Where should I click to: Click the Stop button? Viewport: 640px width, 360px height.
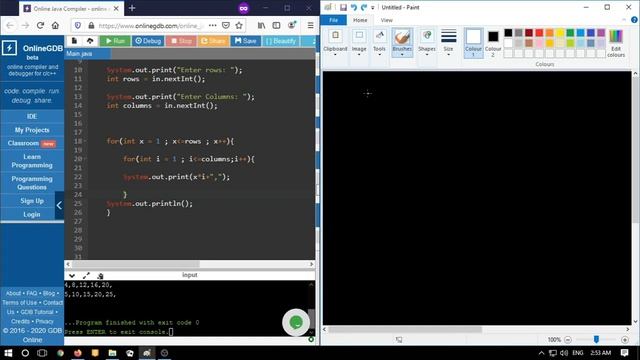[x=181, y=41]
